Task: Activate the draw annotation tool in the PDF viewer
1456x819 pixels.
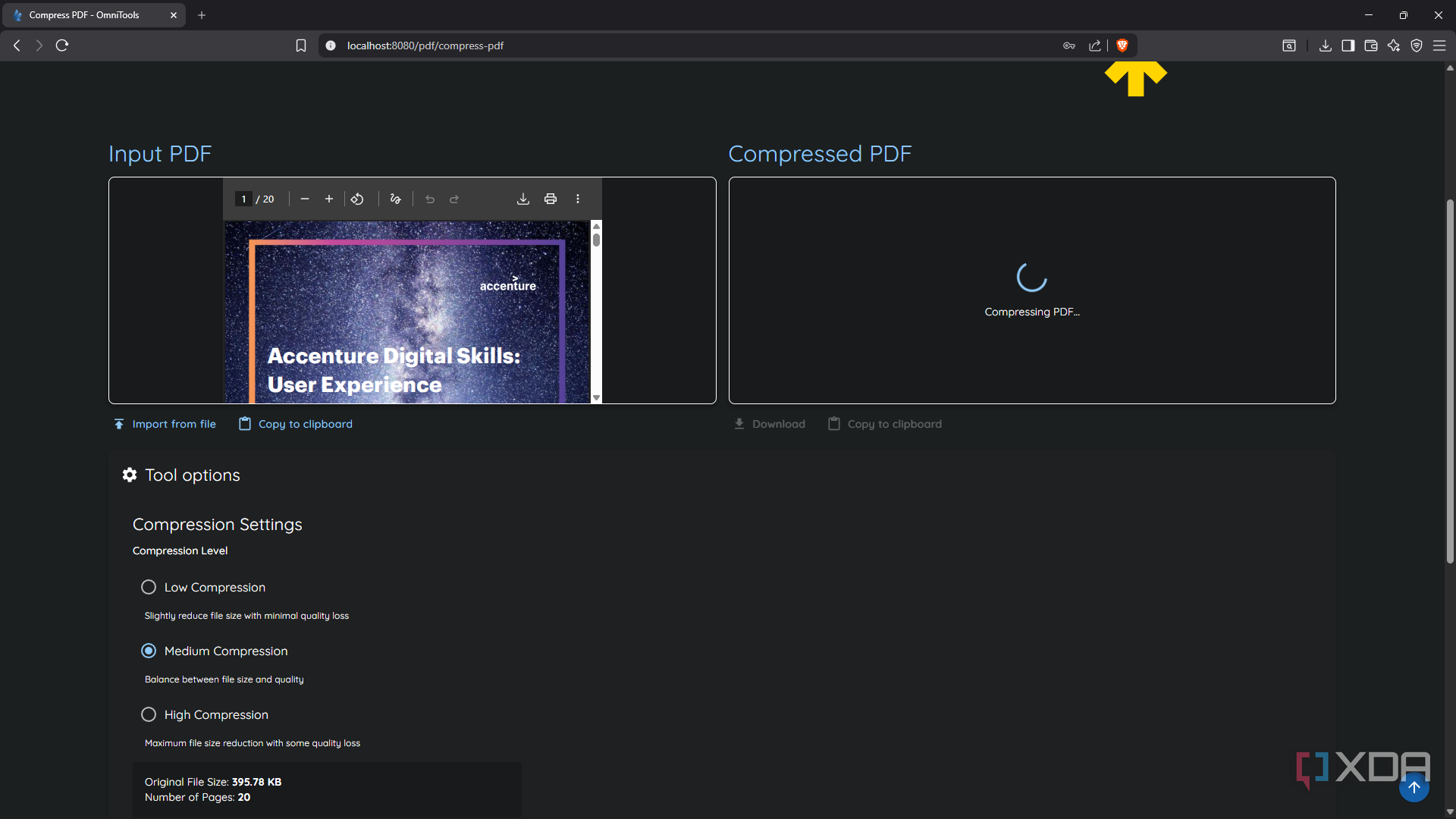Action: (395, 199)
